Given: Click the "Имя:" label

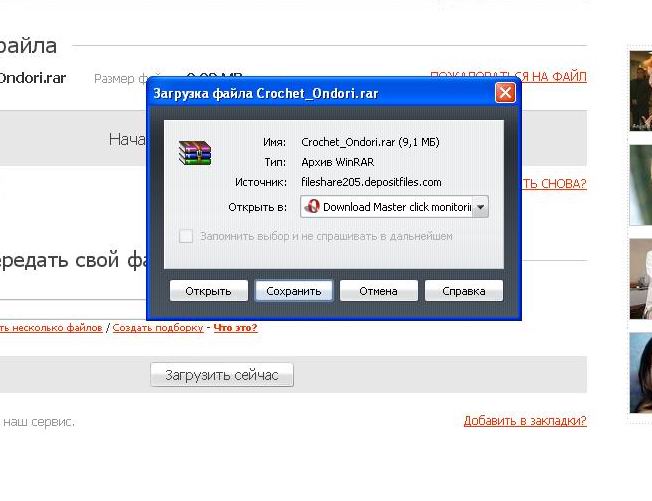Looking at the screenshot, I should [x=274, y=142].
